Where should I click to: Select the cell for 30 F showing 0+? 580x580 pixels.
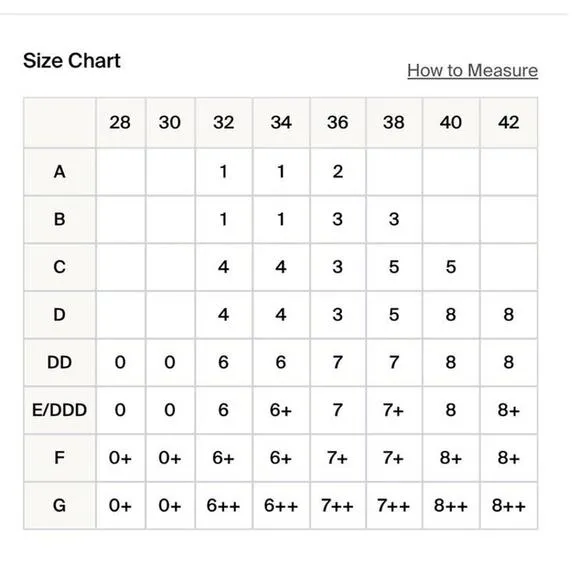click(x=170, y=458)
